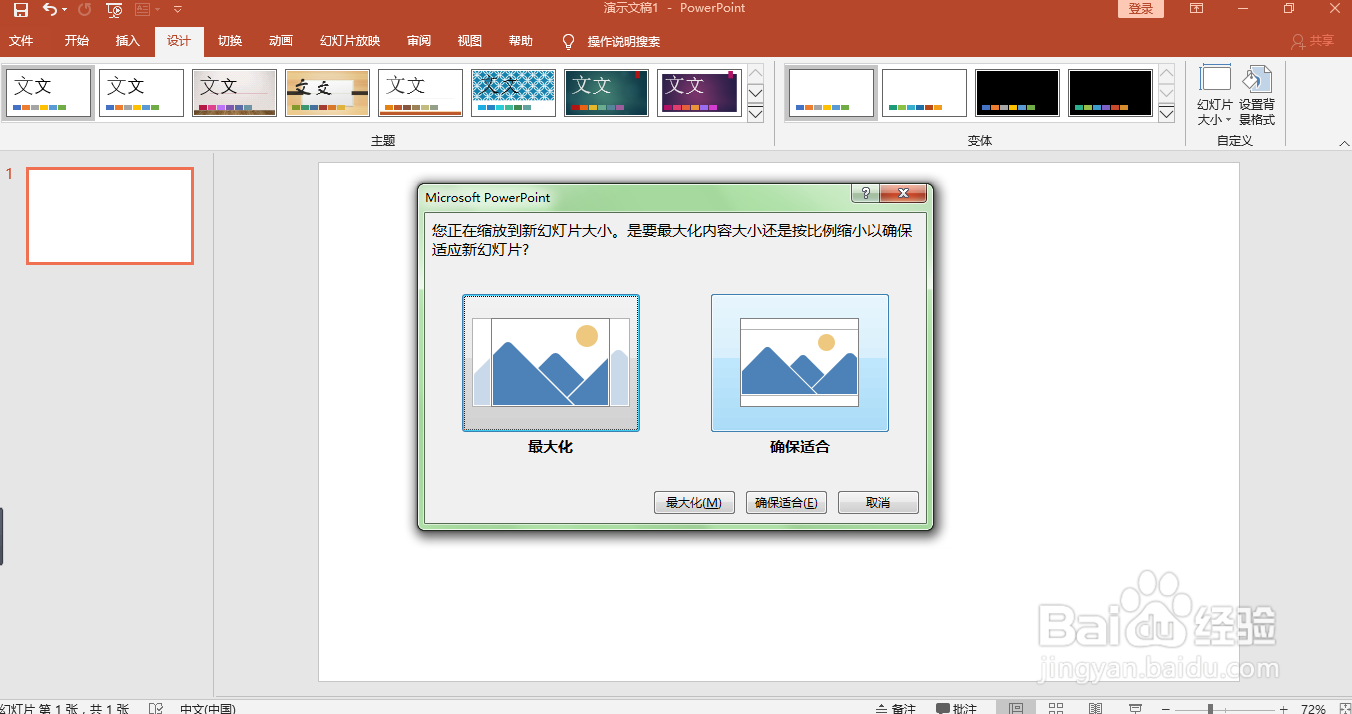Expand the variants gallery More arrow
The image size is (1352, 714).
(1167, 114)
